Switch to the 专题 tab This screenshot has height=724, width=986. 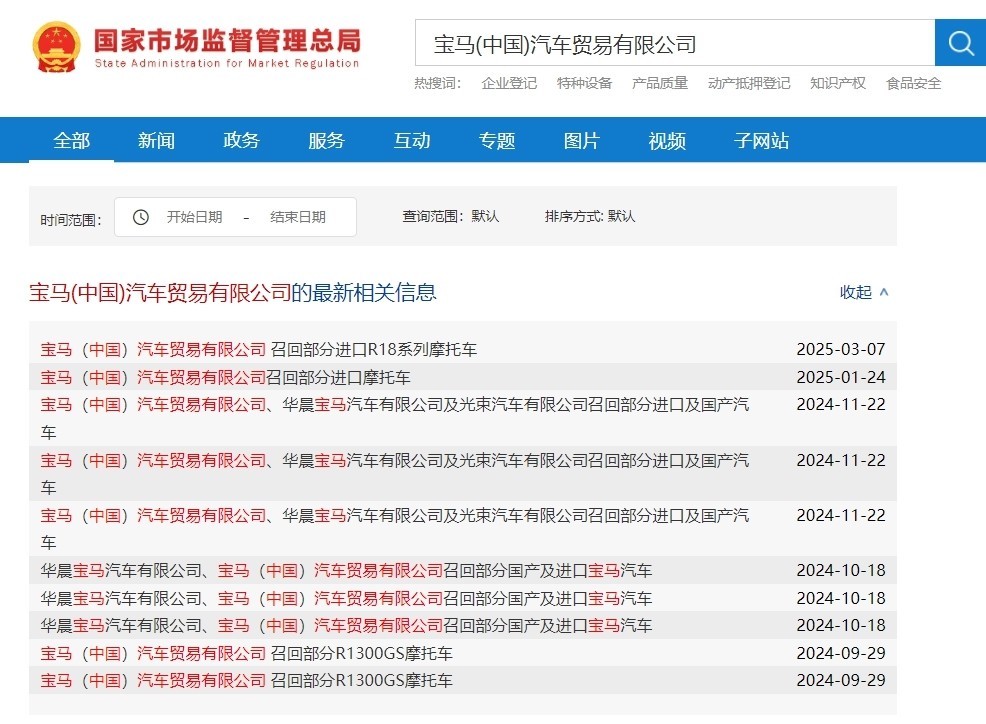pos(497,140)
